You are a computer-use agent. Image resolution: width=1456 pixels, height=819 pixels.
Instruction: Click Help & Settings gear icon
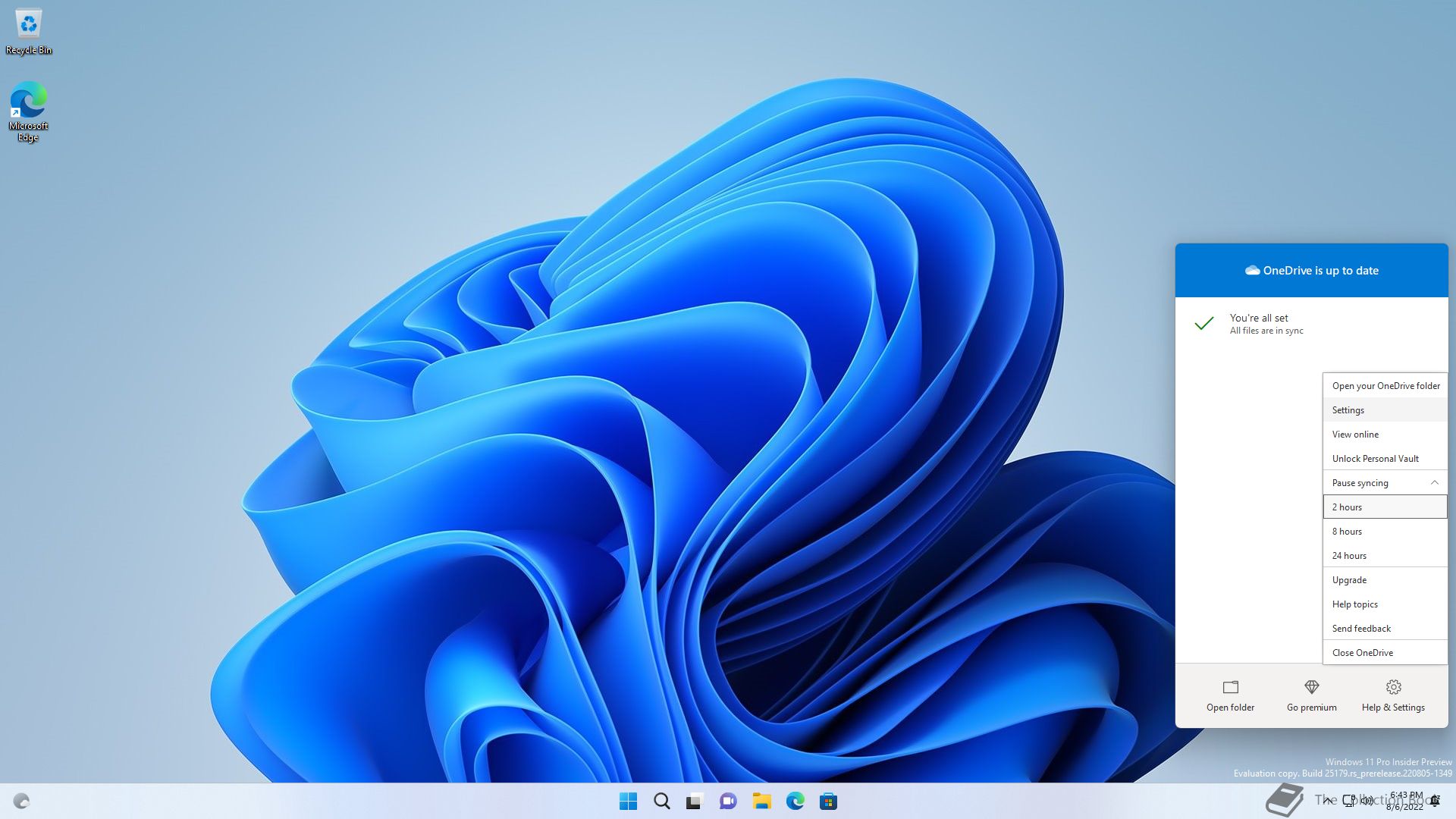[1393, 688]
